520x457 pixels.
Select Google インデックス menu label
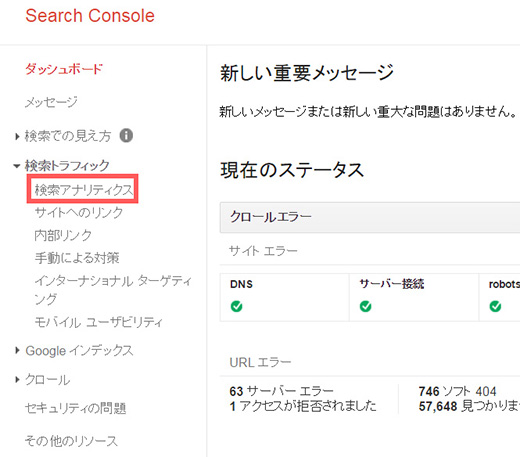79,351
